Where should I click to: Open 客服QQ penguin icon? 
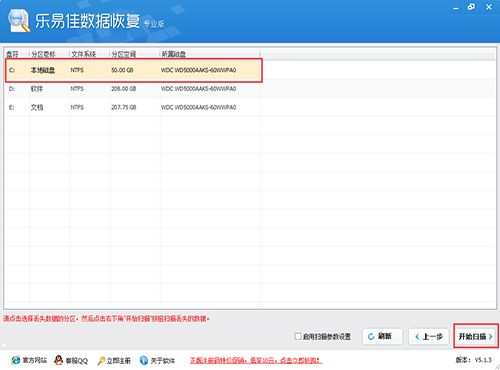(59, 360)
